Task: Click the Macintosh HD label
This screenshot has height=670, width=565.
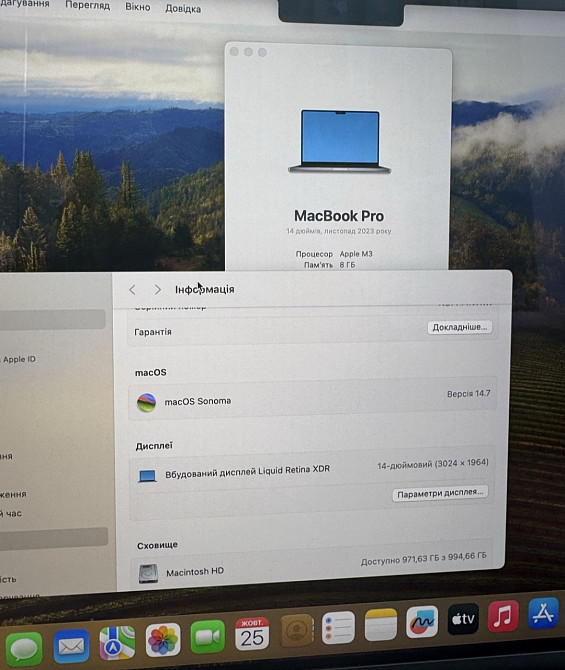Action: [195, 572]
